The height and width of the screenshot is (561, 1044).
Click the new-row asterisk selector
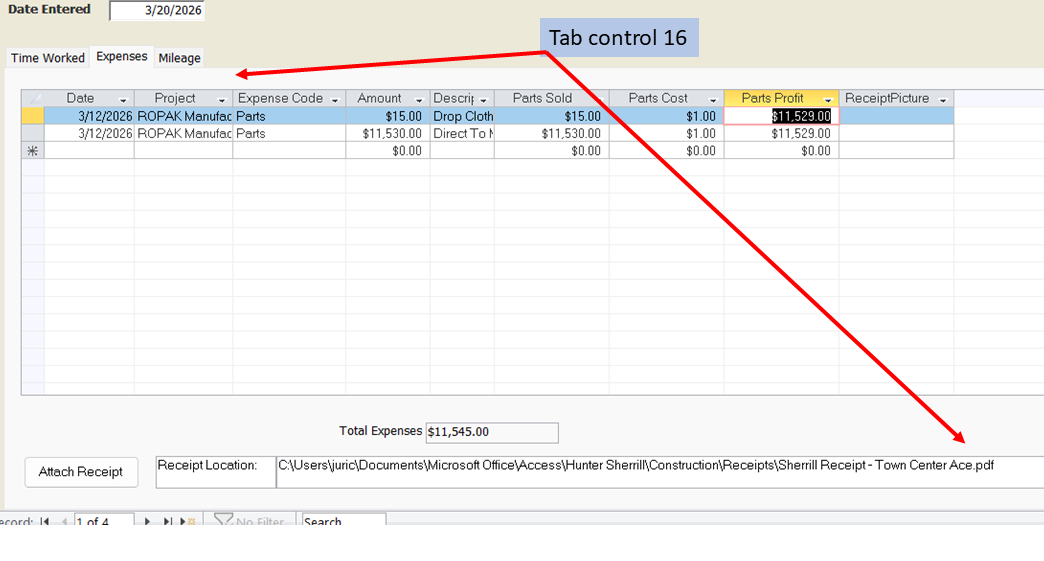point(33,151)
